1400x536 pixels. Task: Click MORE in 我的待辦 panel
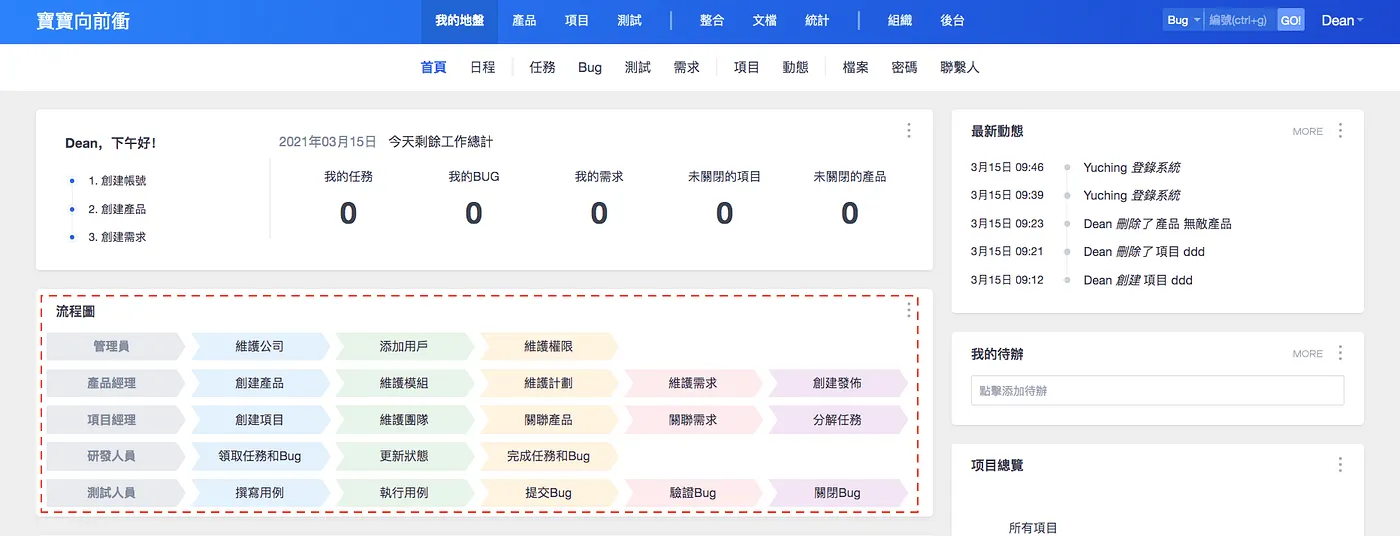[x=1307, y=353]
